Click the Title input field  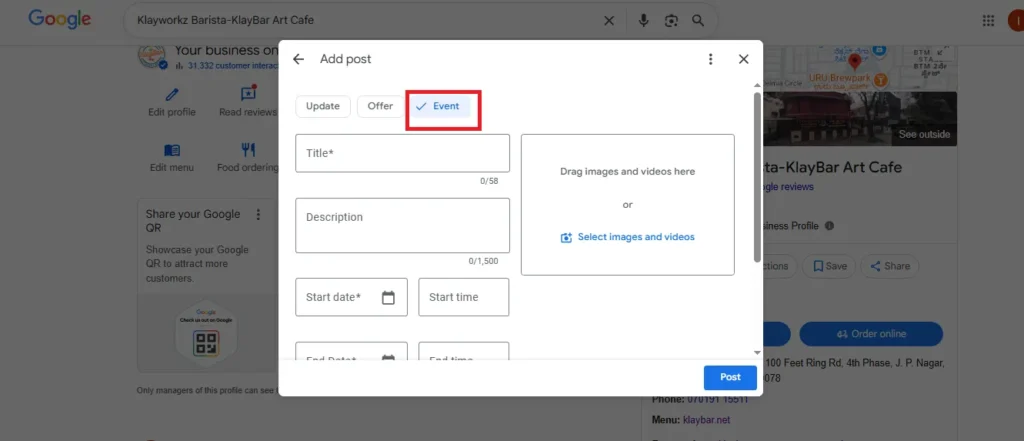[402, 154]
